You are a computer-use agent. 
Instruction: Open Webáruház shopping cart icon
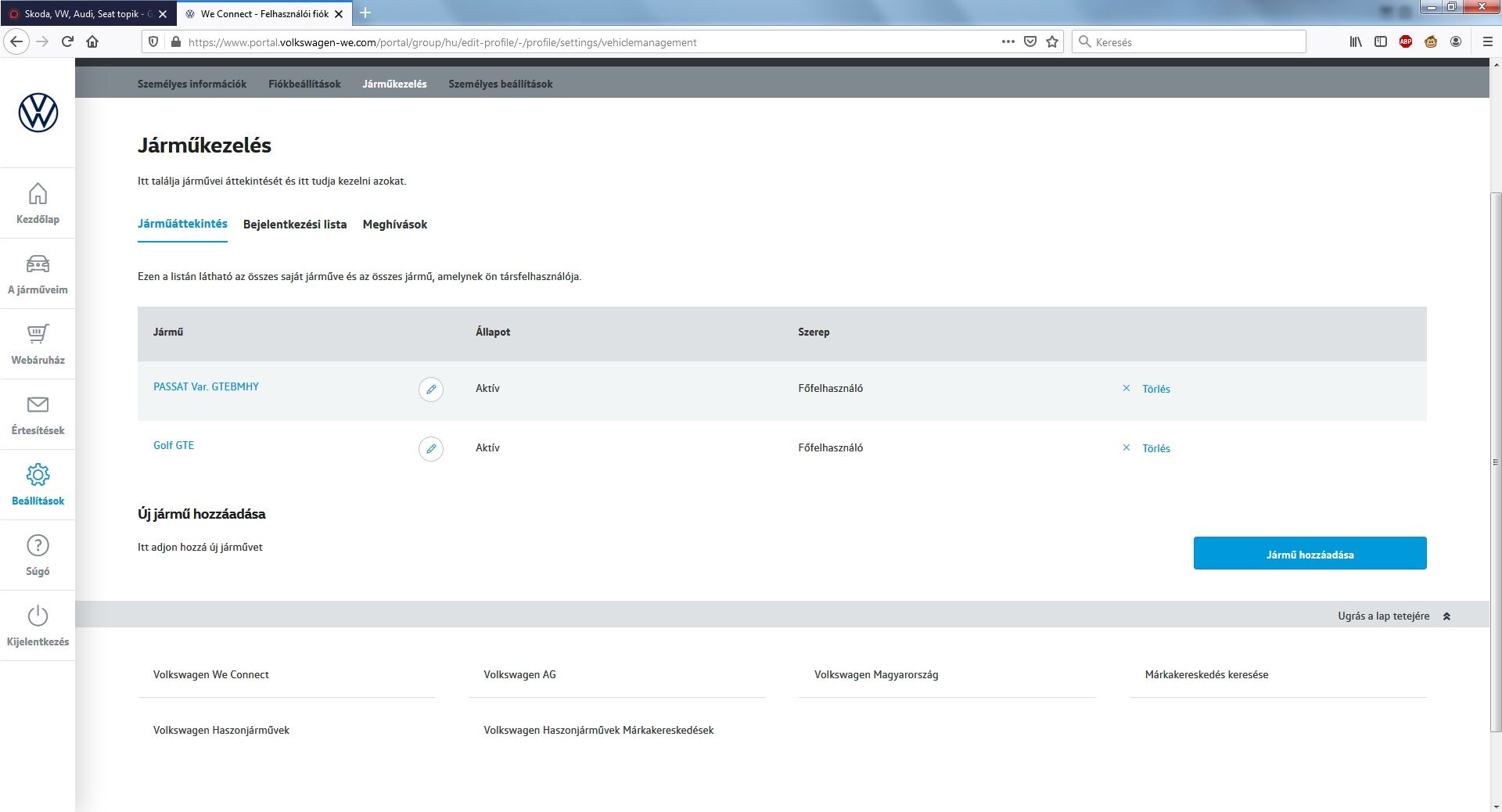click(38, 334)
